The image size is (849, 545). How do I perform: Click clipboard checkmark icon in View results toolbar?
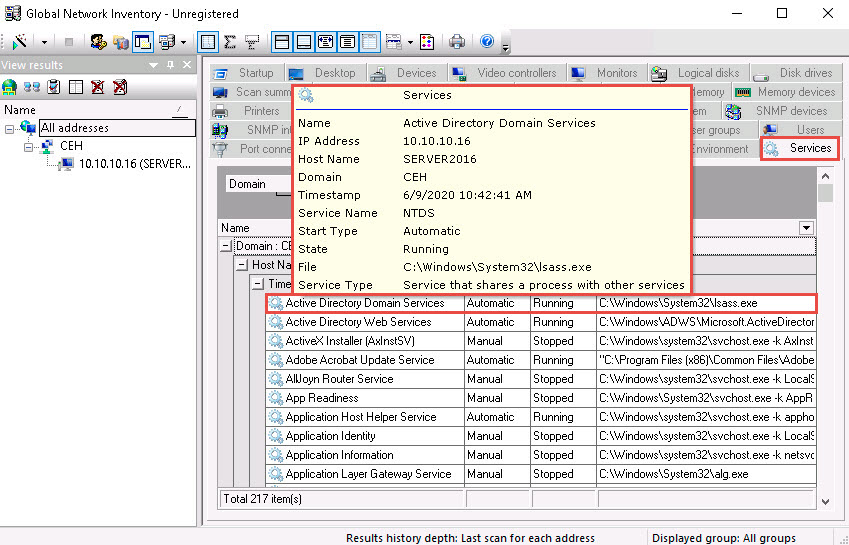(x=54, y=87)
